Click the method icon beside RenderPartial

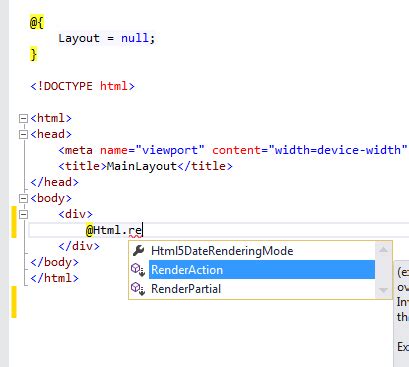(138, 288)
